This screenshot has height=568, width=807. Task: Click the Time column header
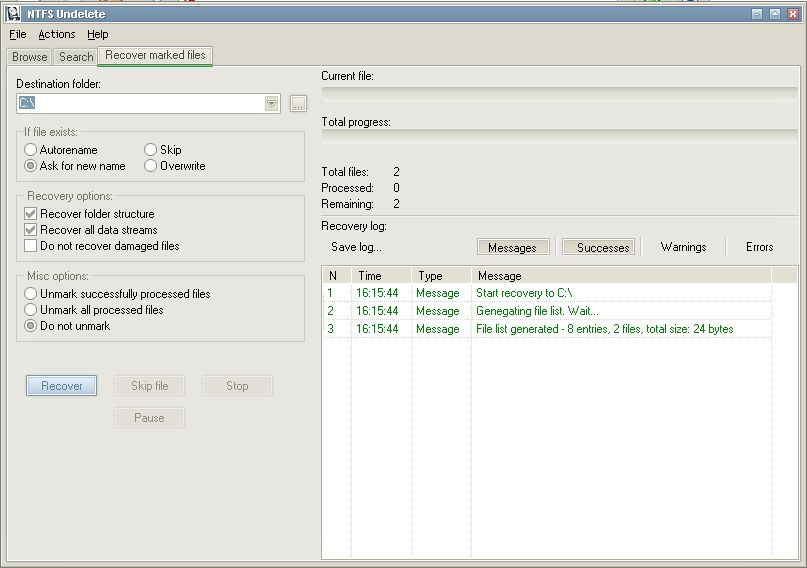(x=381, y=276)
